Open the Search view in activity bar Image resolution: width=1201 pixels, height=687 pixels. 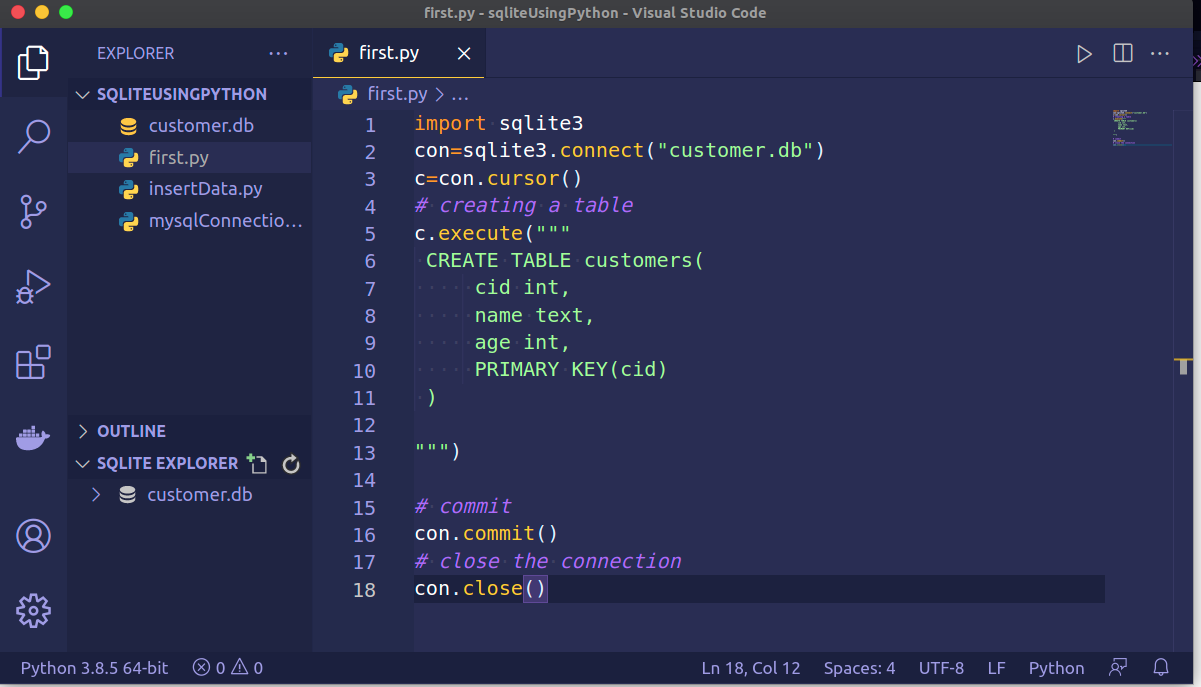point(33,136)
